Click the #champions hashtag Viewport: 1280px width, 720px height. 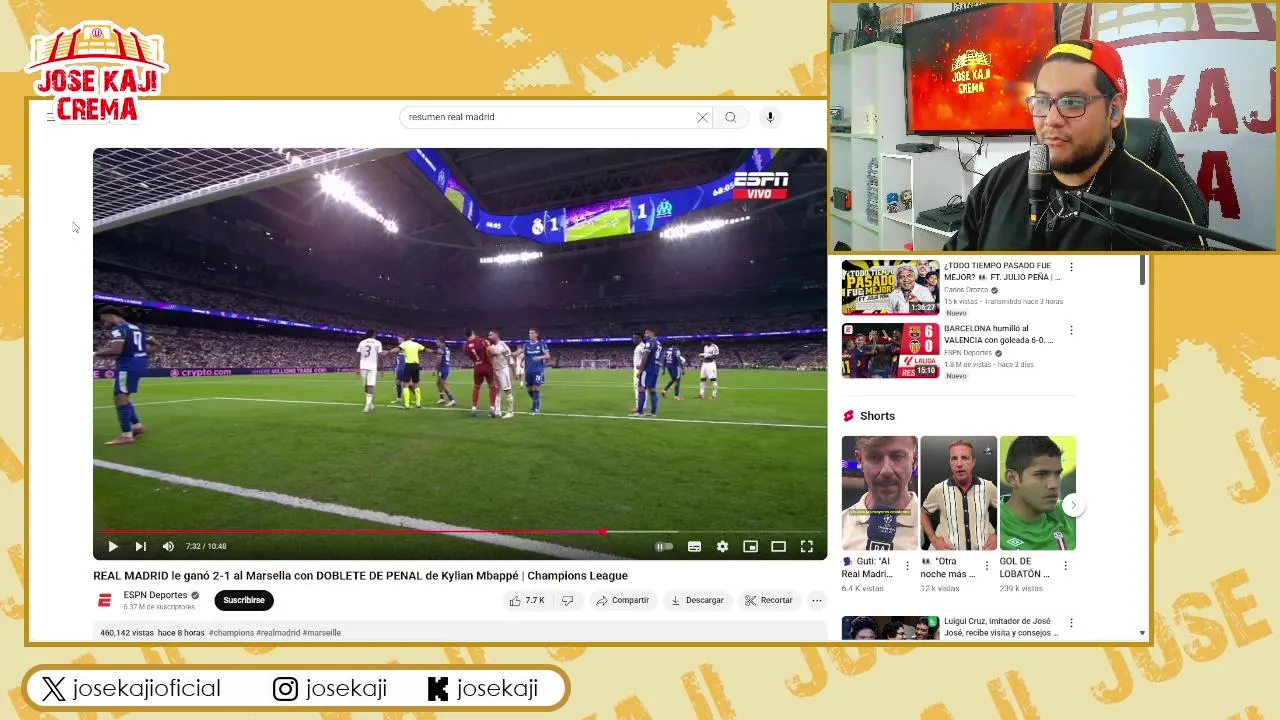(x=231, y=632)
